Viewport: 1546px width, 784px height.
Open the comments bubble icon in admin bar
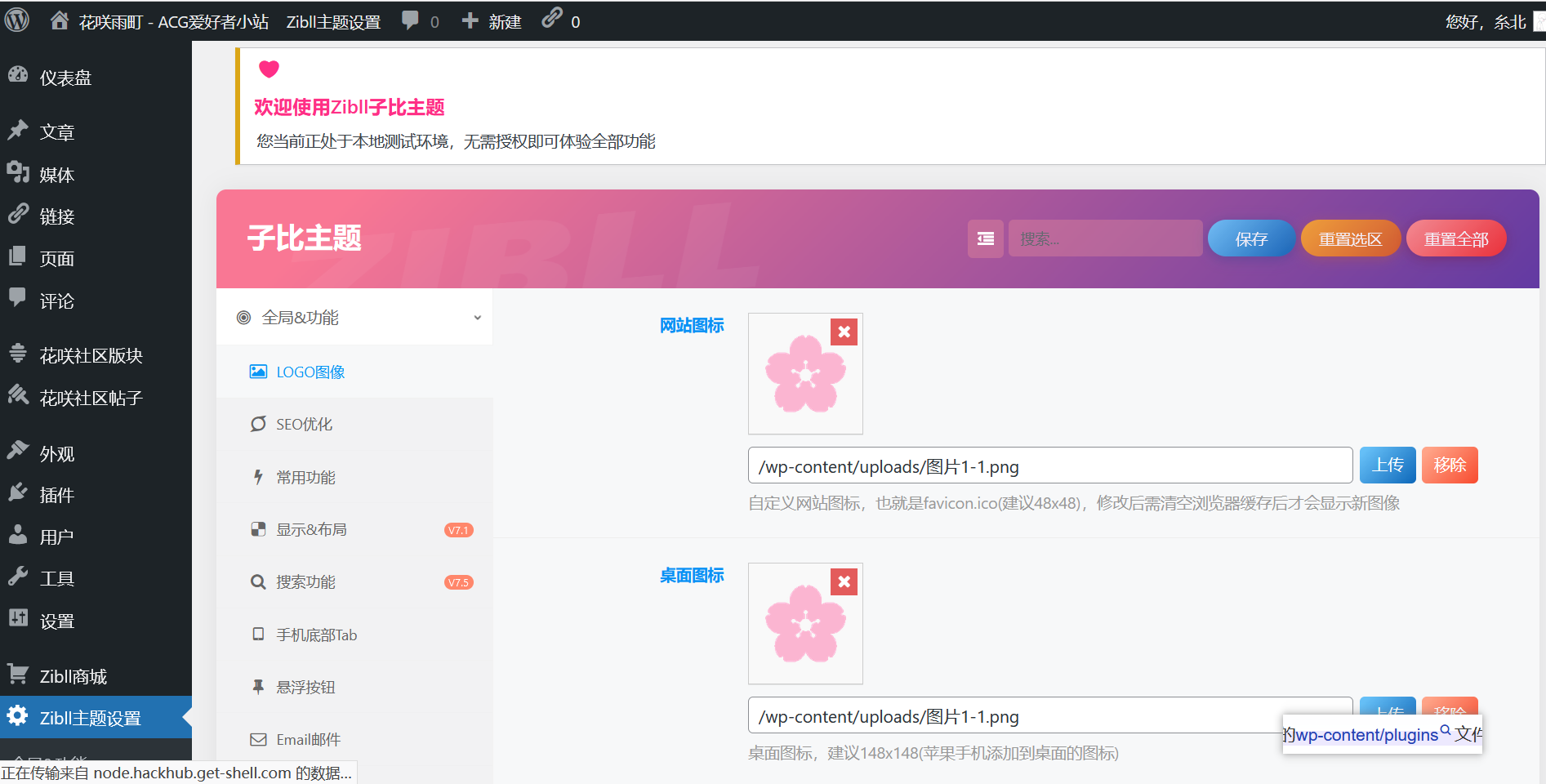click(410, 20)
